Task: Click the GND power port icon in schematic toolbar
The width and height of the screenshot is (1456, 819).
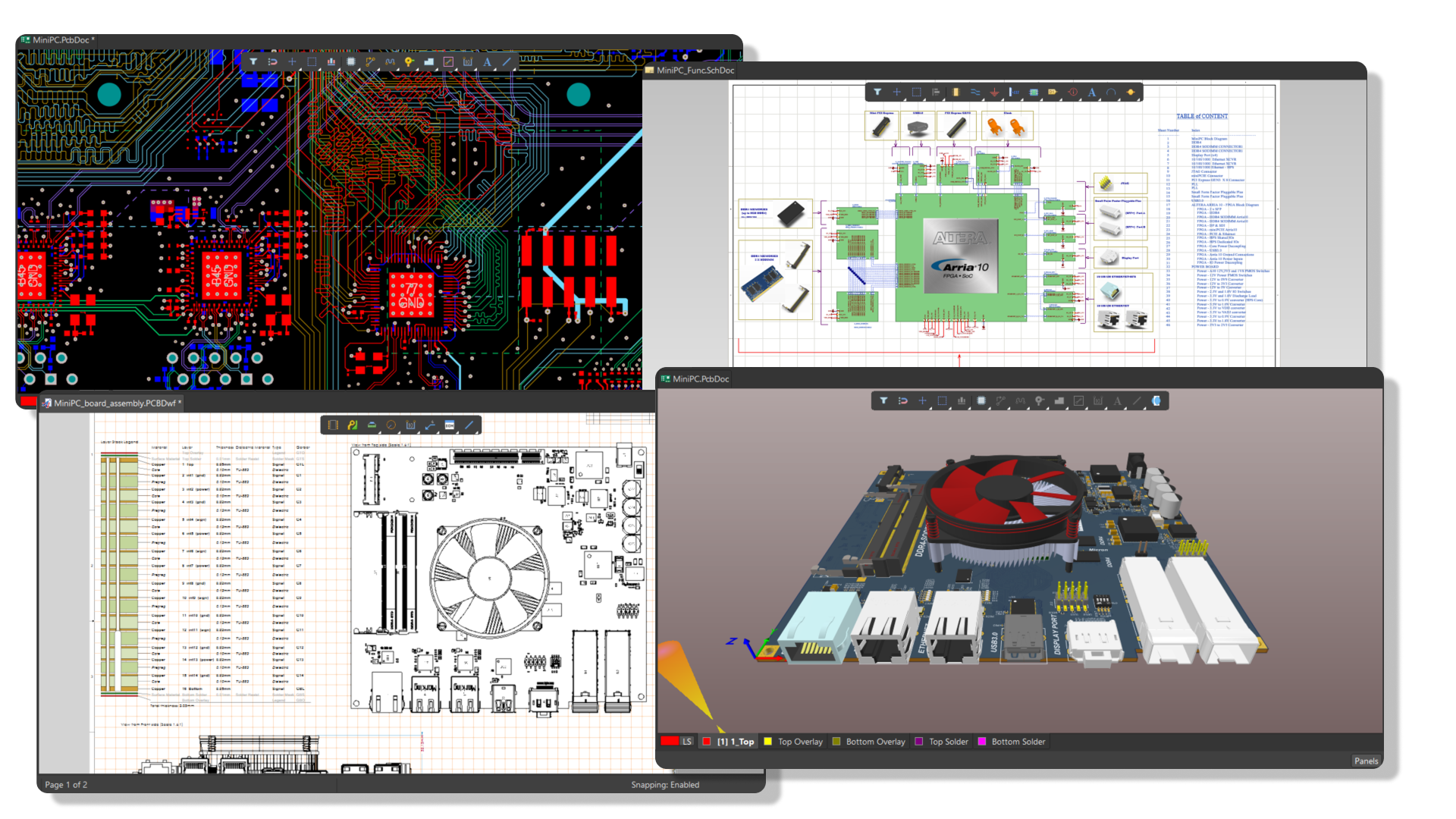Action: (x=994, y=93)
